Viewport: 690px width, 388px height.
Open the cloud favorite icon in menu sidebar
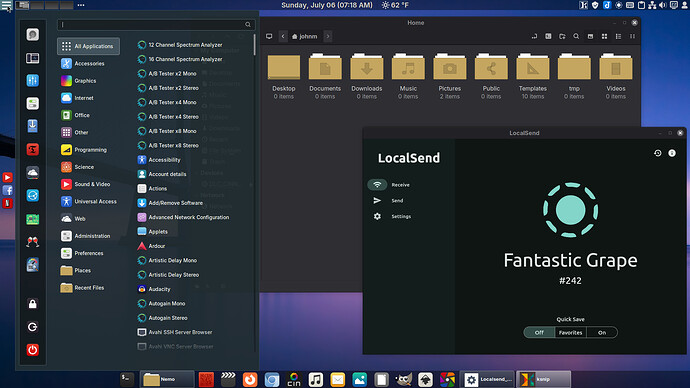33,172
